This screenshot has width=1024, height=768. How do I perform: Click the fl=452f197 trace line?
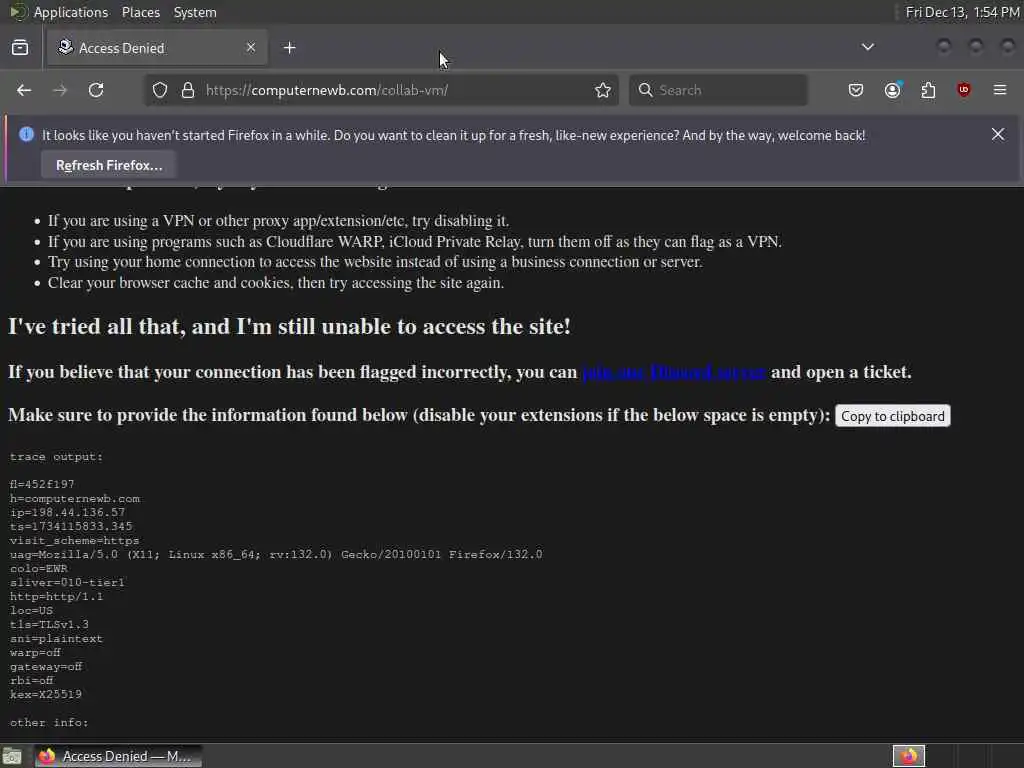(42, 484)
